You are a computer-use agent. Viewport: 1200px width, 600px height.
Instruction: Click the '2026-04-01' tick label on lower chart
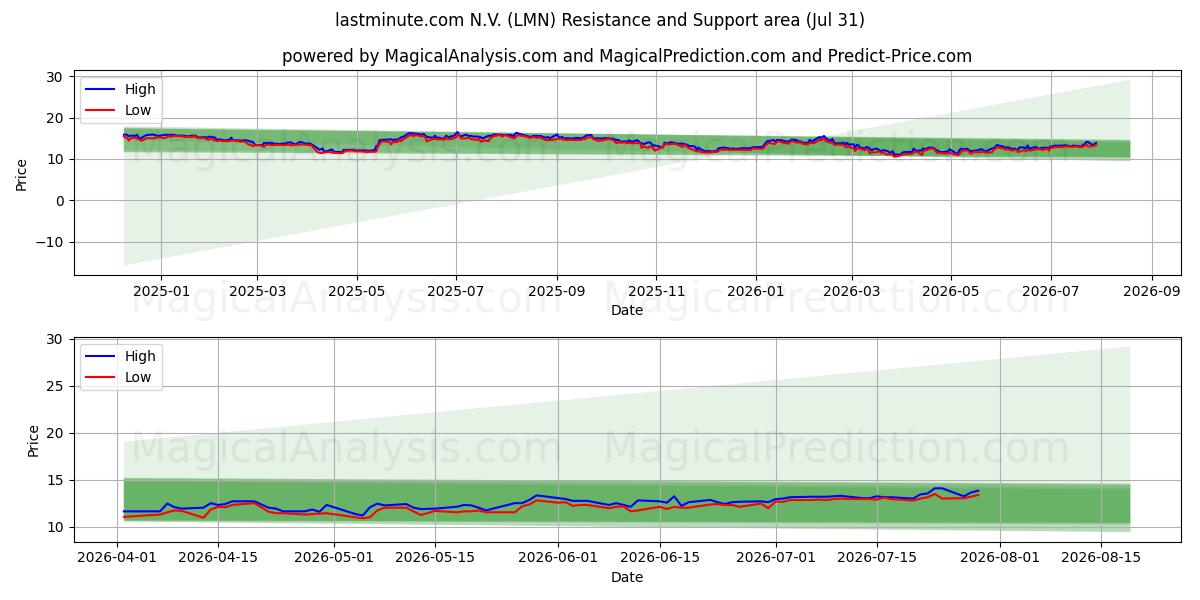point(118,558)
